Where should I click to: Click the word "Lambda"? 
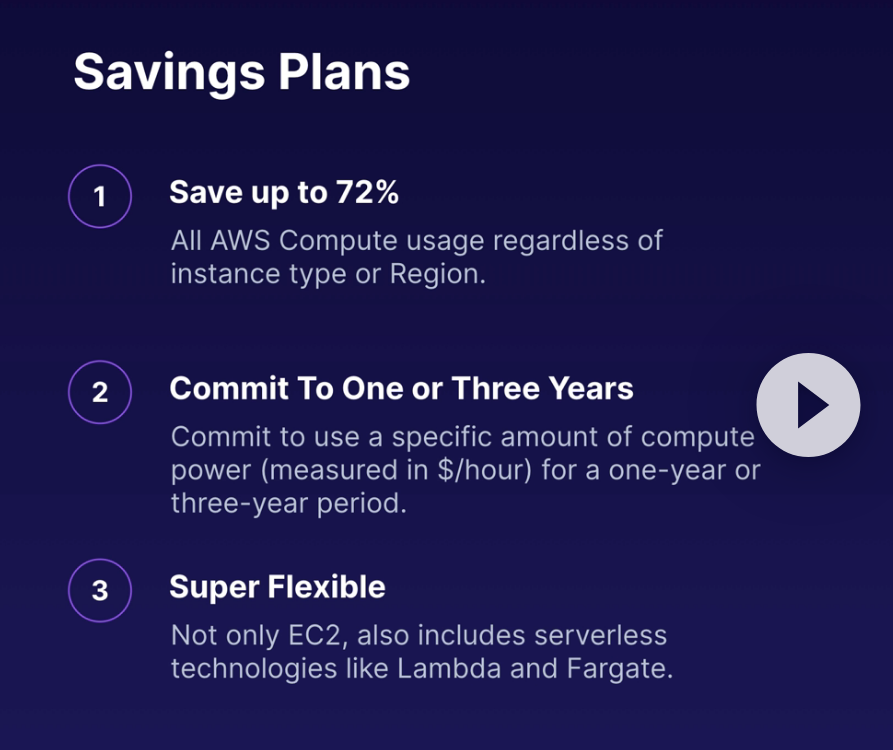[x=449, y=668]
